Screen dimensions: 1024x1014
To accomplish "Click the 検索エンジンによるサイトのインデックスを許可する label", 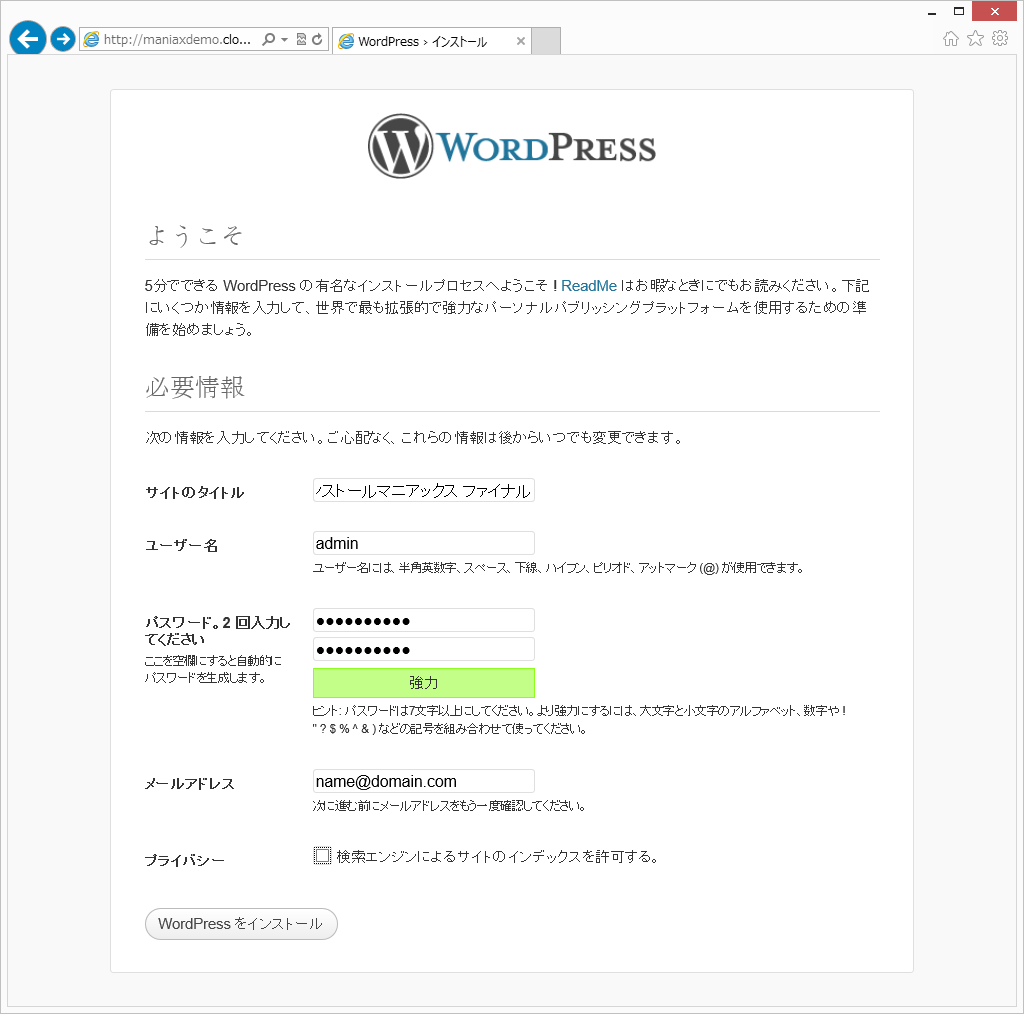I will coord(497,857).
